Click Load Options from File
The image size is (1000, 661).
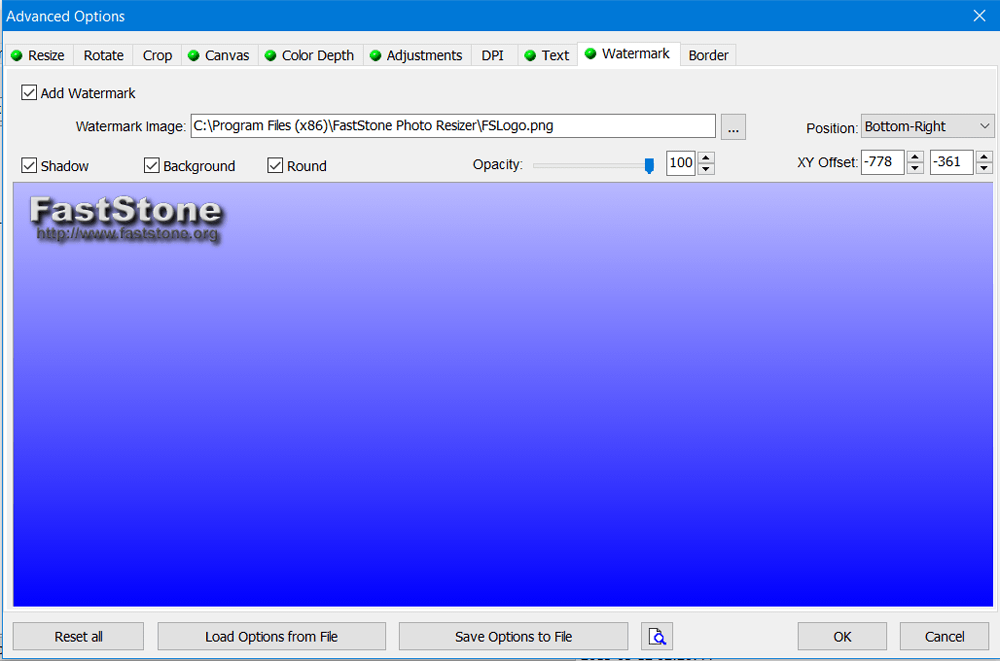click(271, 636)
